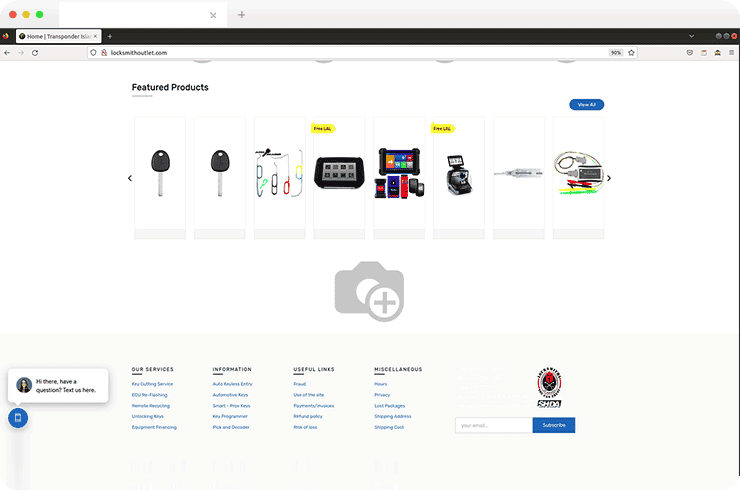This screenshot has height=490, width=740.
Task: Go to the Auto Keyless Entry link
Action: [232, 384]
